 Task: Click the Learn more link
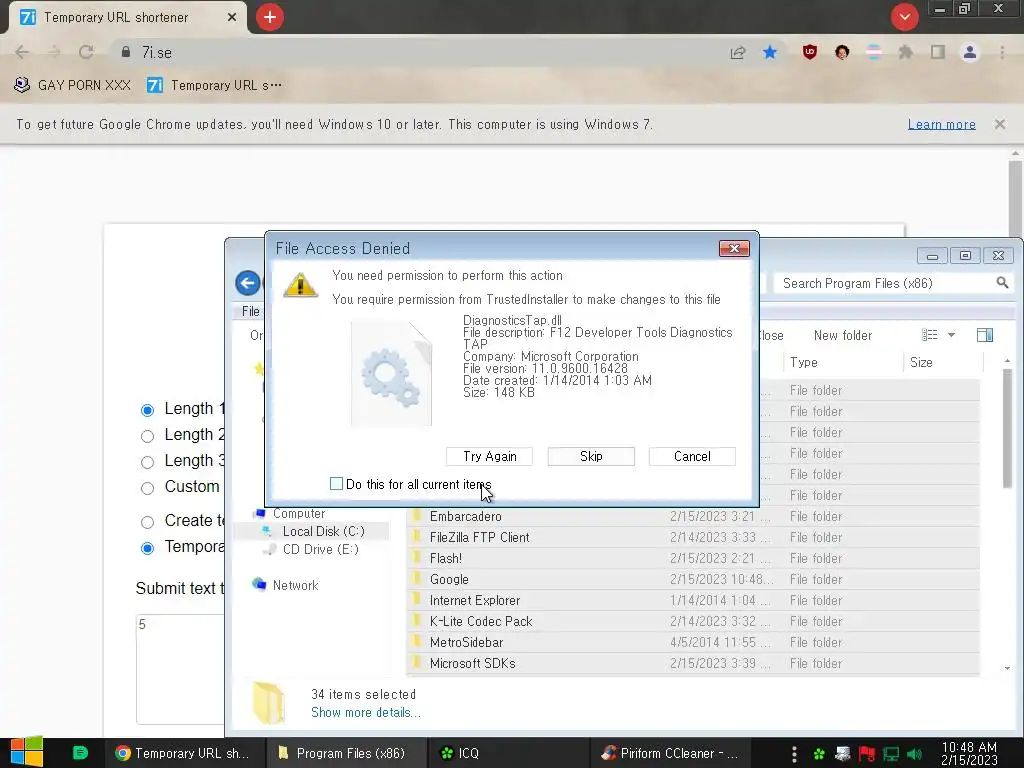(x=941, y=124)
